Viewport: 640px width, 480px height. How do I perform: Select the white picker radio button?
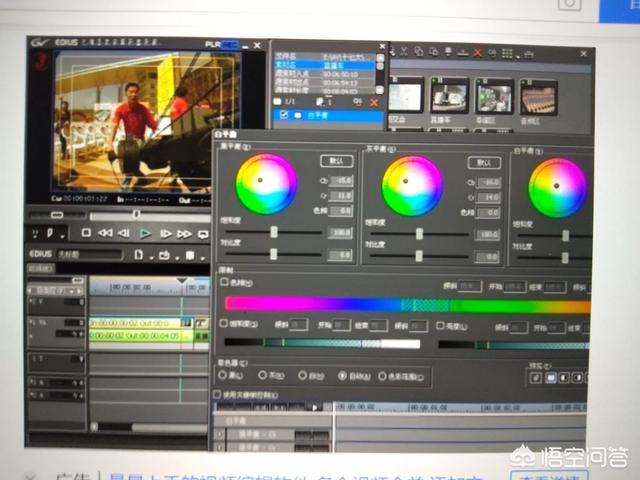point(302,375)
